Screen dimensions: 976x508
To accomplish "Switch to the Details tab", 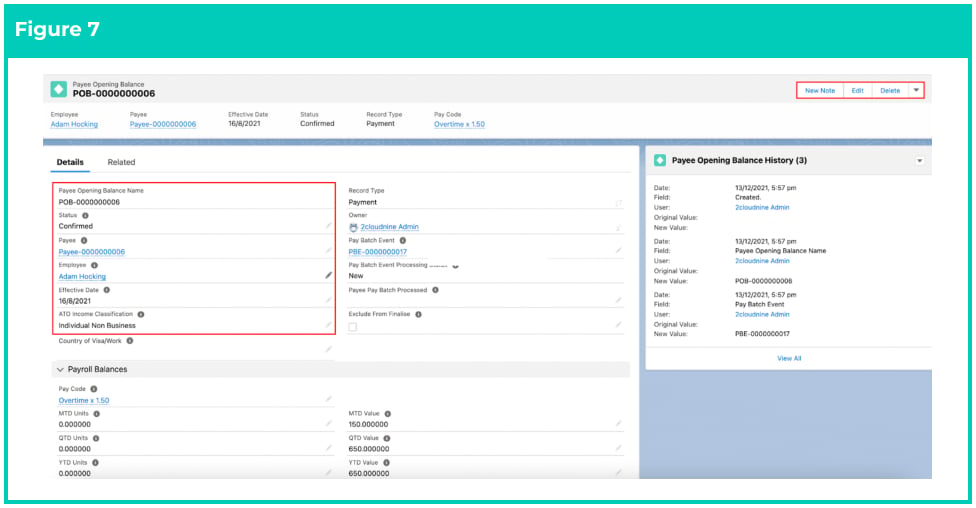I will point(70,162).
